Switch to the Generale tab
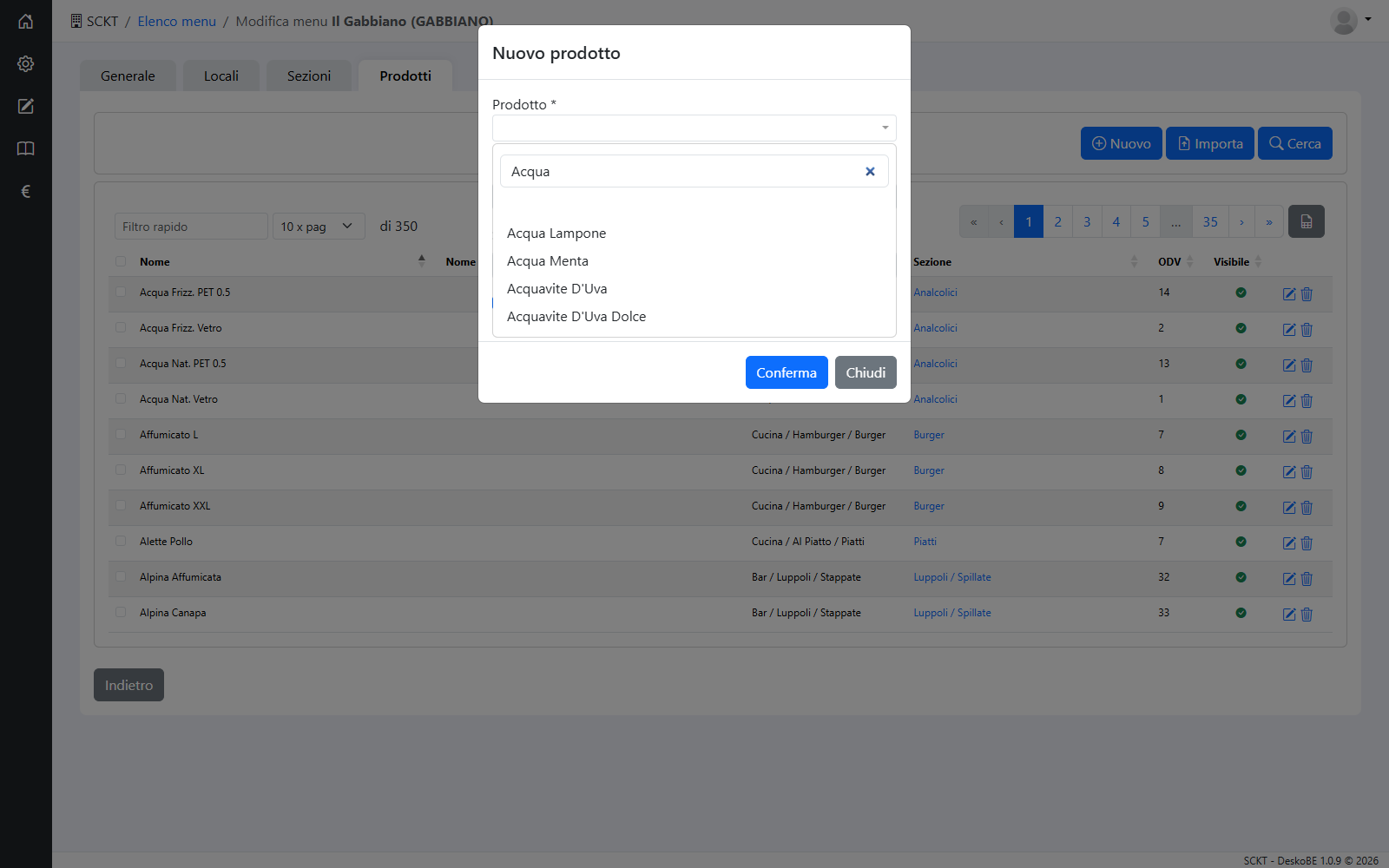1389x868 pixels. tap(128, 76)
